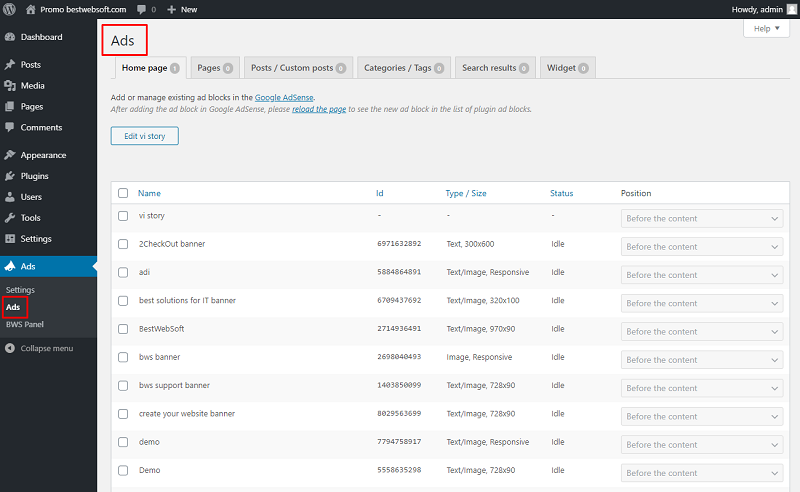Check the capitalized Demo row checkbox
The image size is (800, 492).
[123, 471]
